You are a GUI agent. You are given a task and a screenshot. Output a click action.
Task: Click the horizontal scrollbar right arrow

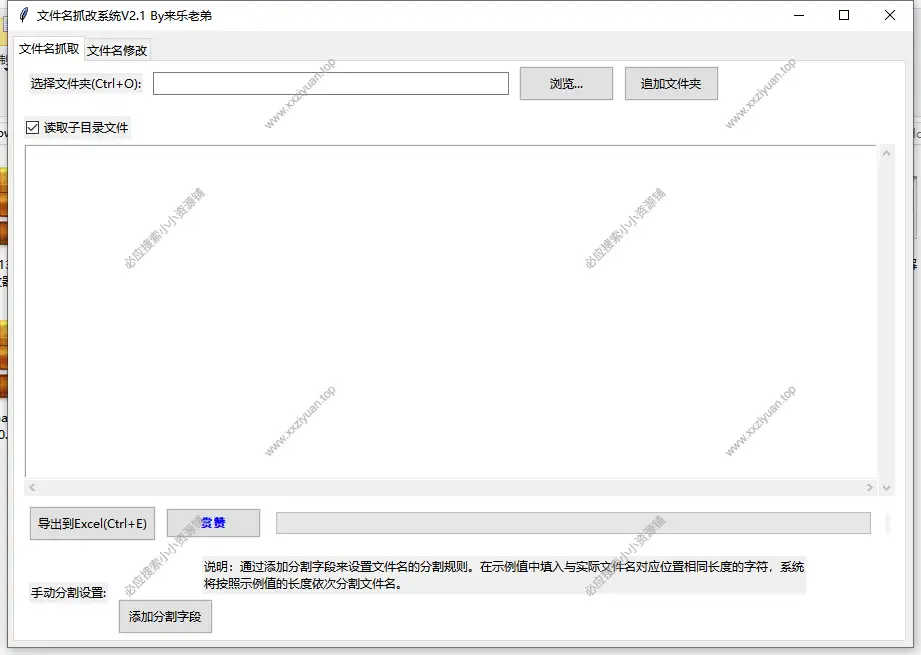[x=869, y=488]
